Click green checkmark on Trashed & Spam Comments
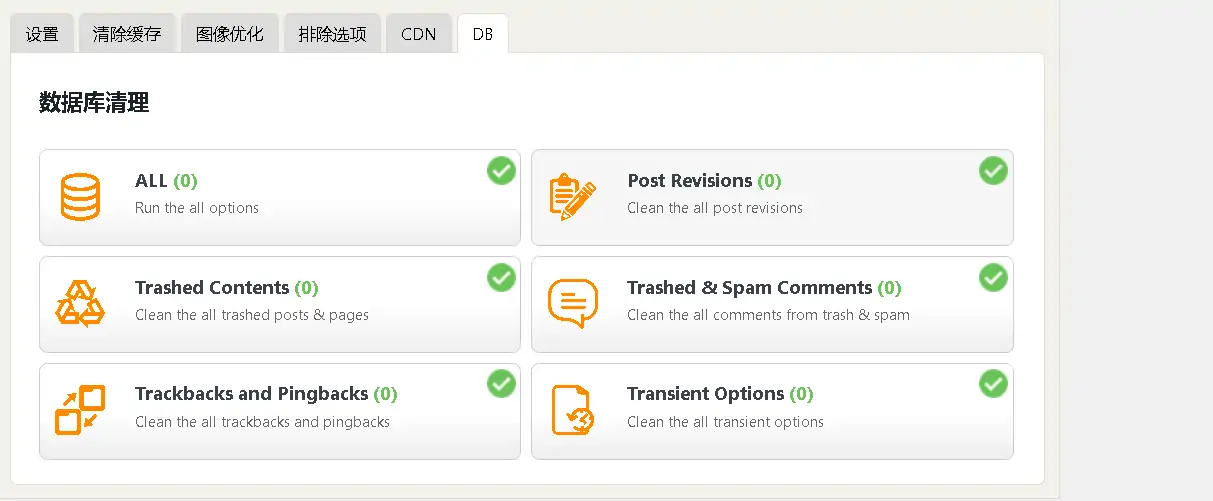Image resolution: width=1213 pixels, height=501 pixels. point(993,278)
